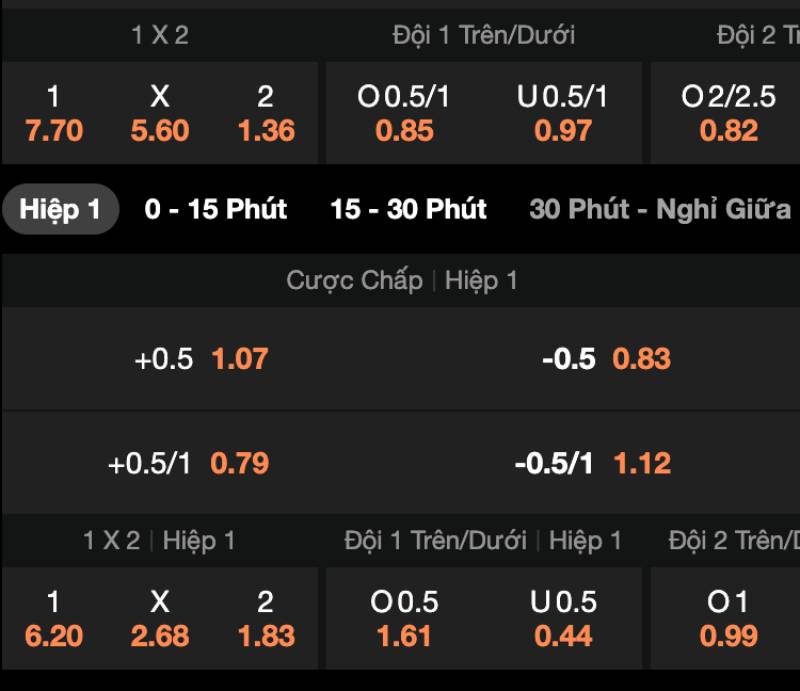Image resolution: width=800 pixels, height=691 pixels.
Task: Select Đội 1 under U 0.5/1 at 0.97
Action: 562,114
